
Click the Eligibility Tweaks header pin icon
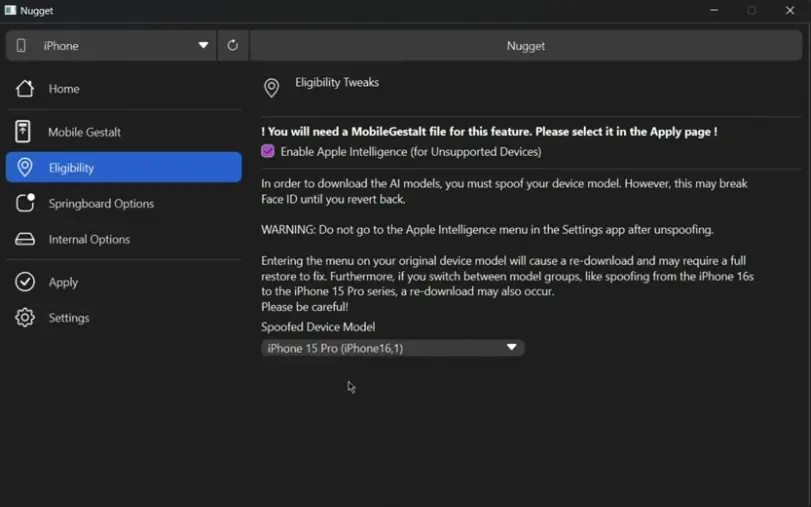[271, 88]
